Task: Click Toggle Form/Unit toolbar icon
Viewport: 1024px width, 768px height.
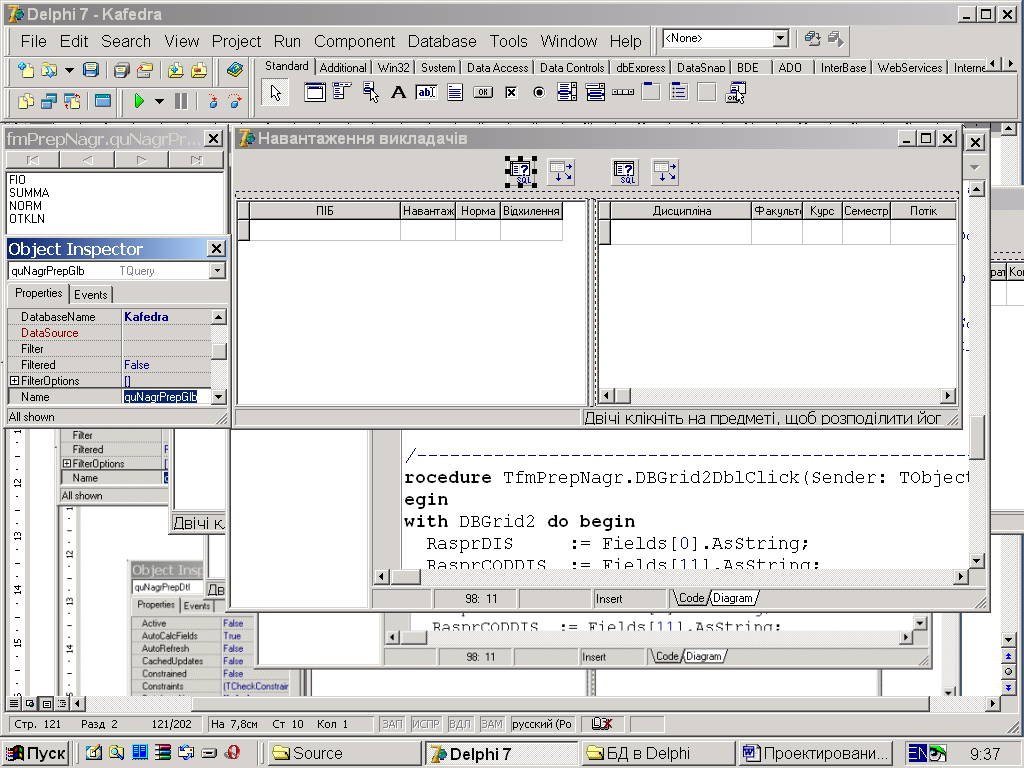Action: point(72,101)
